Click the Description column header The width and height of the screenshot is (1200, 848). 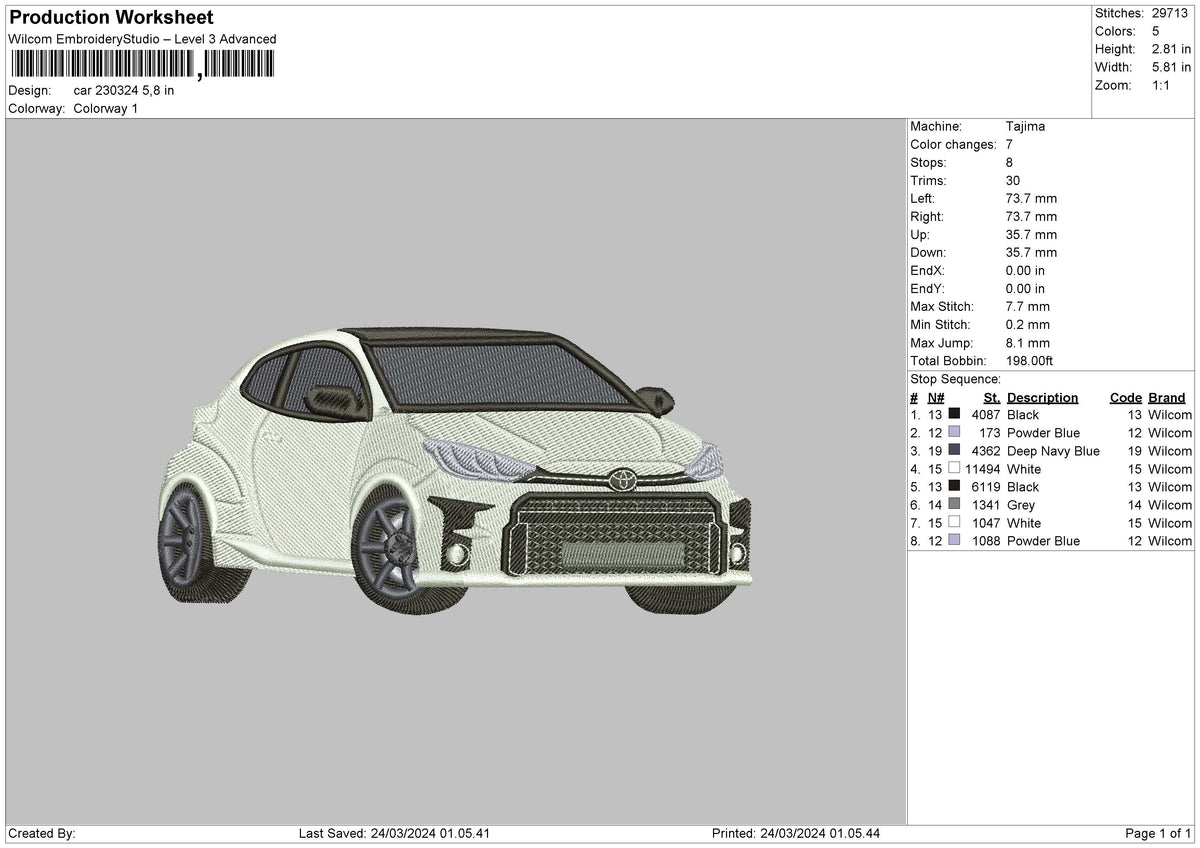1043,397
